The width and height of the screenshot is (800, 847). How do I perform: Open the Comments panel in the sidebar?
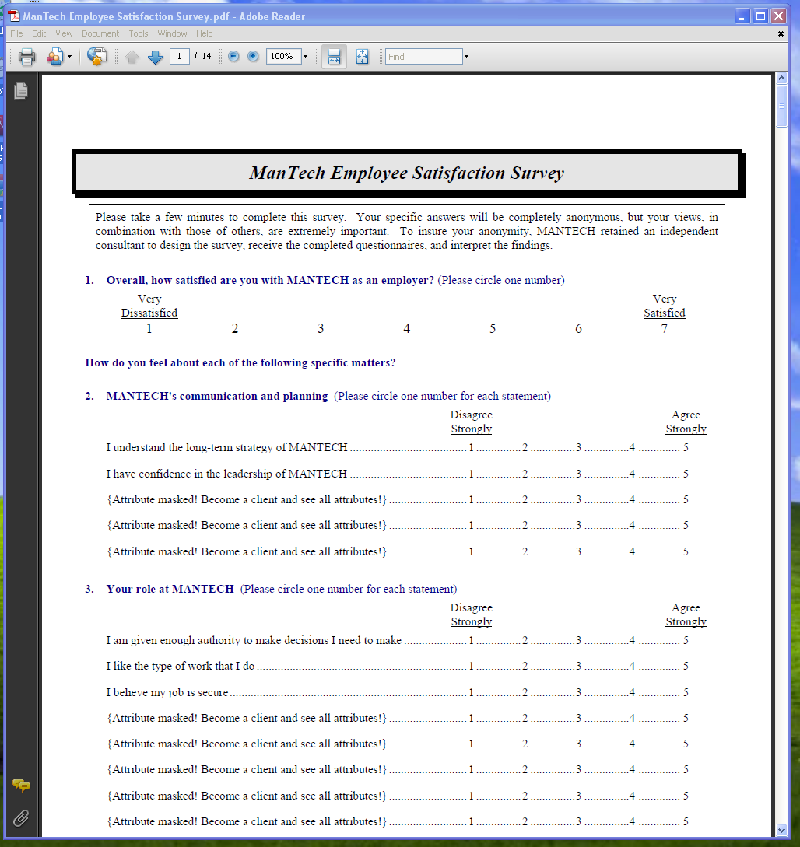(20, 785)
